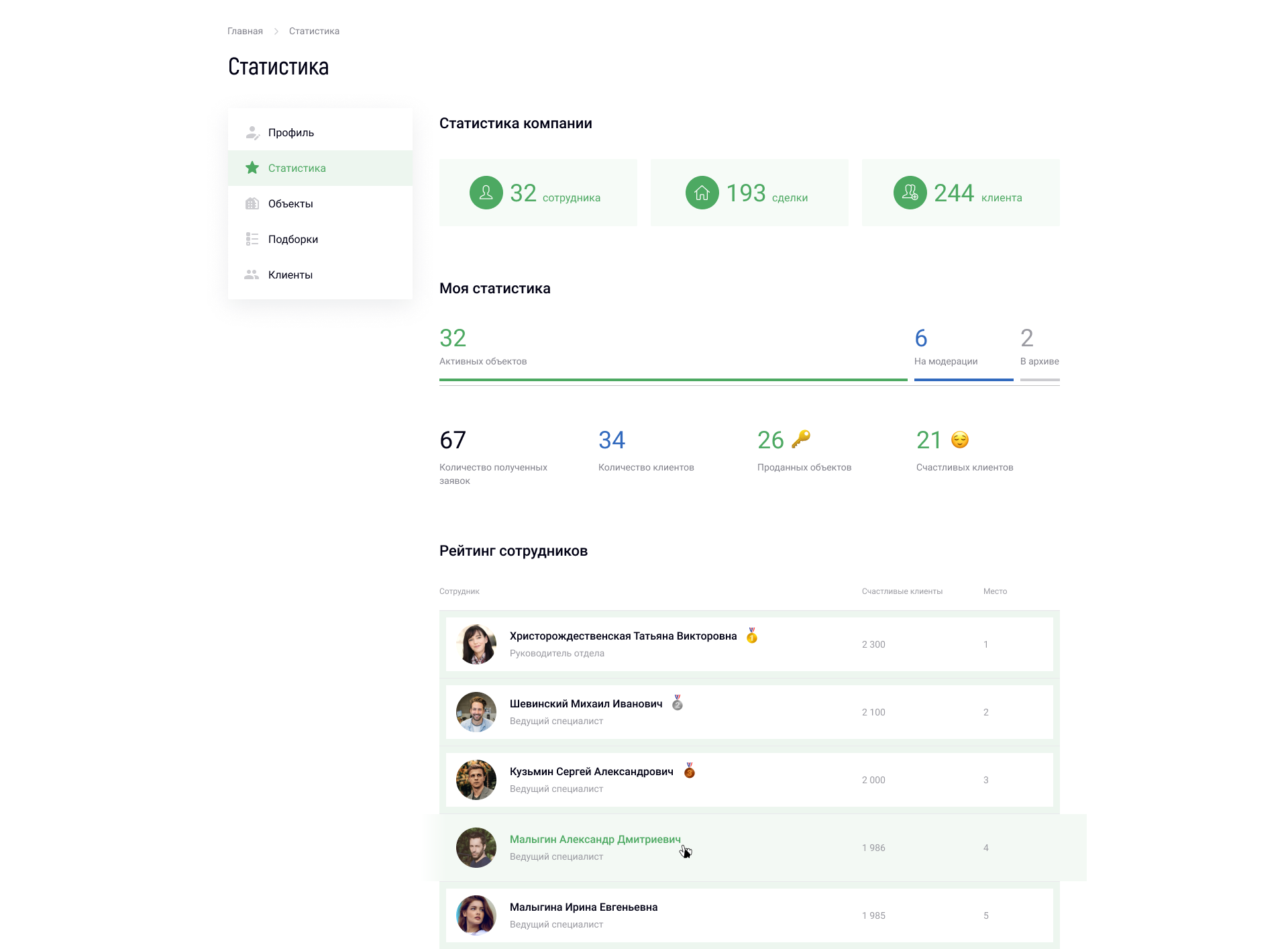This screenshot has height=949, width=1288.
Task: Click the house icon beside 193 сделки
Action: (702, 193)
